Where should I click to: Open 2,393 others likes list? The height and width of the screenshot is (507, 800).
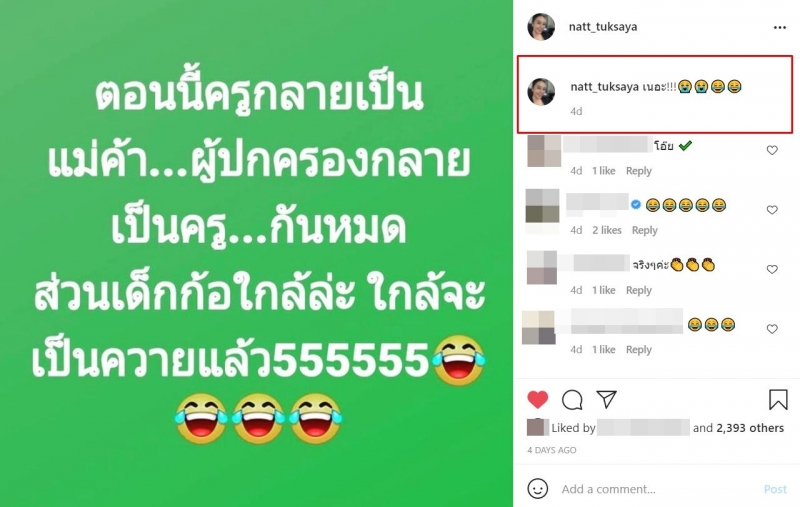pyautogui.click(x=749, y=428)
